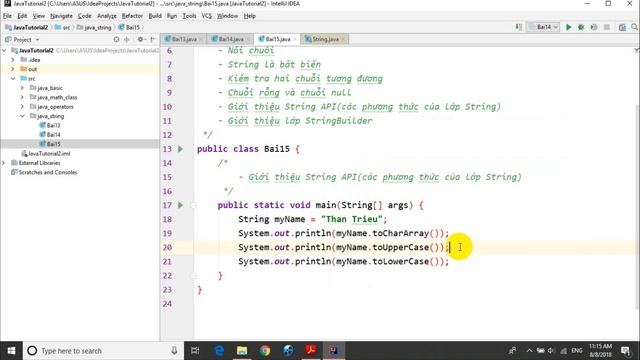Open the Analyze menu
Image resolution: width=640 pixels, height=360 pixels.
pos(107,16)
